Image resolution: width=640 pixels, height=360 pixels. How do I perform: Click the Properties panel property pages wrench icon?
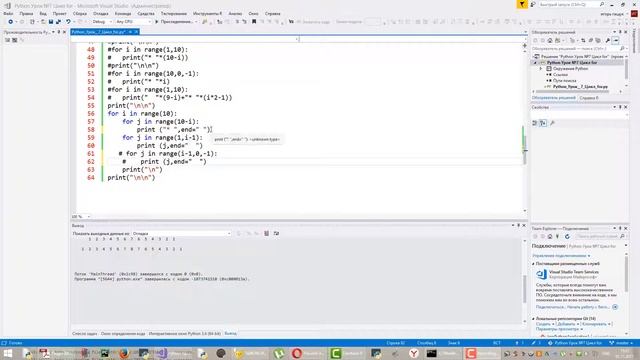tap(552, 123)
